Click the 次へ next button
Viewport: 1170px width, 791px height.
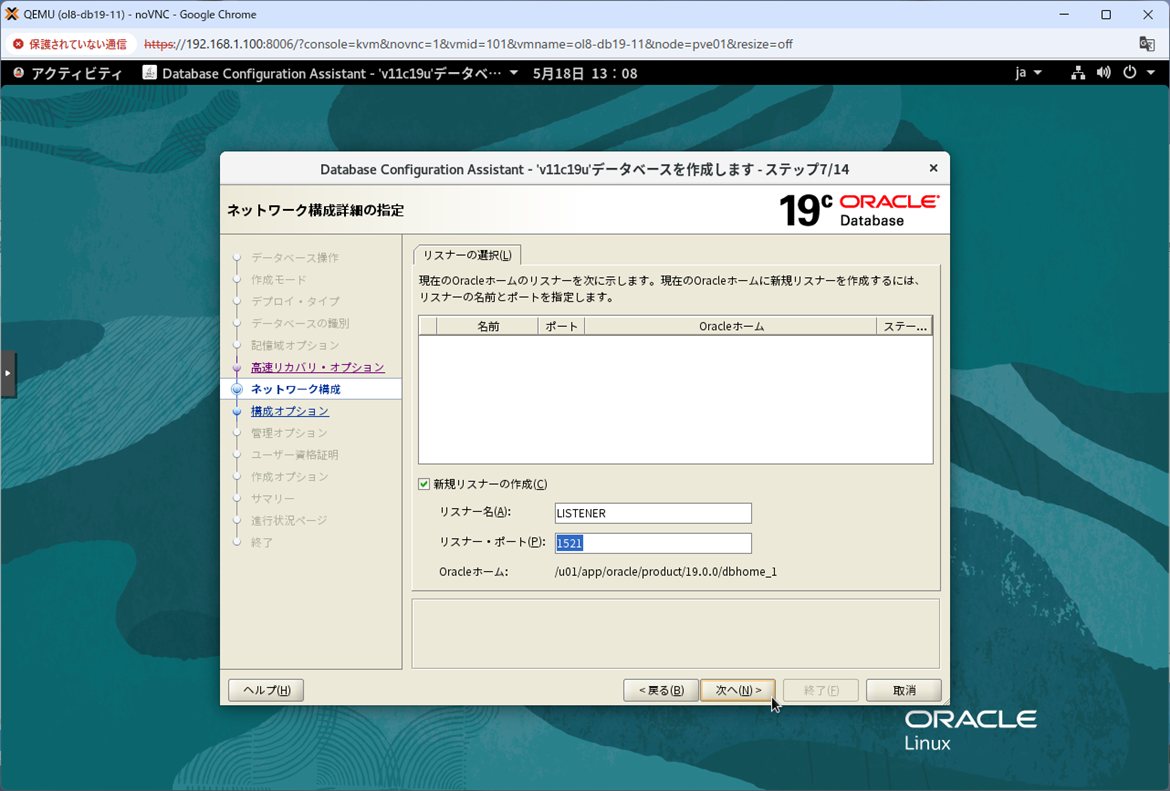738,690
